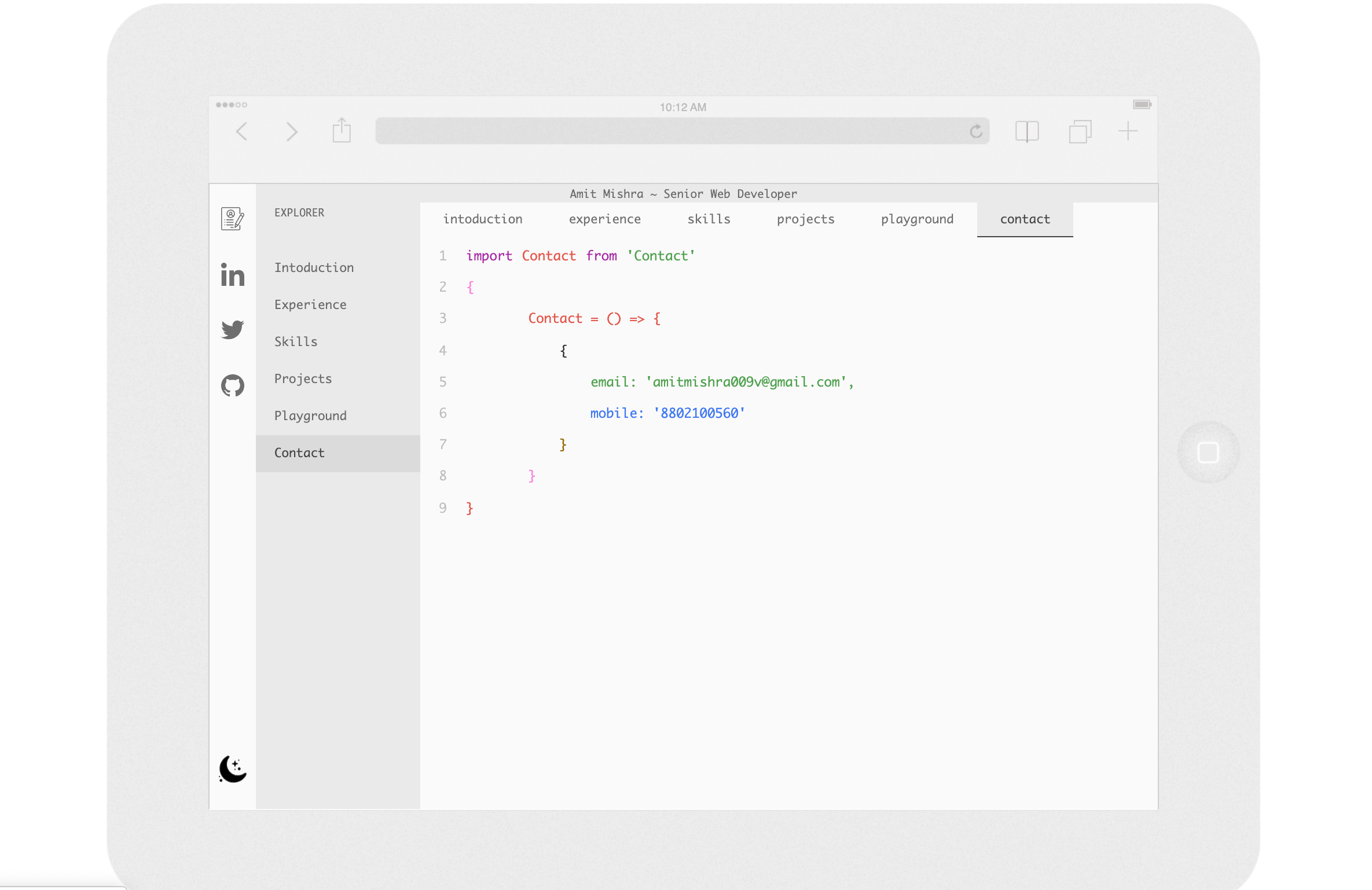Select Projects from sidebar menu
The width and height of the screenshot is (1372, 890).
coord(303,378)
